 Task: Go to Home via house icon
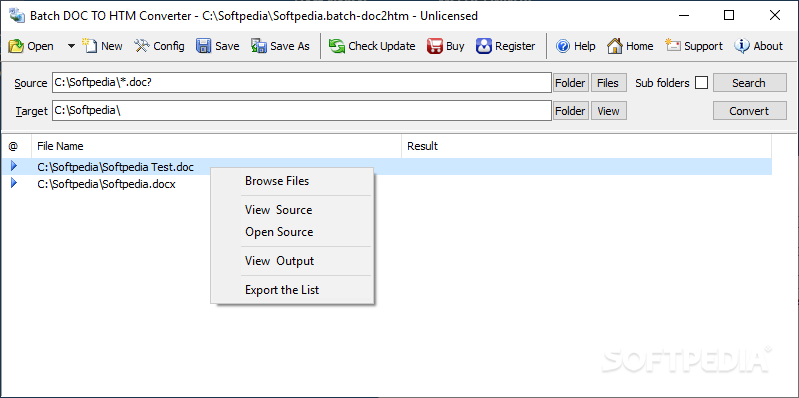(615, 46)
